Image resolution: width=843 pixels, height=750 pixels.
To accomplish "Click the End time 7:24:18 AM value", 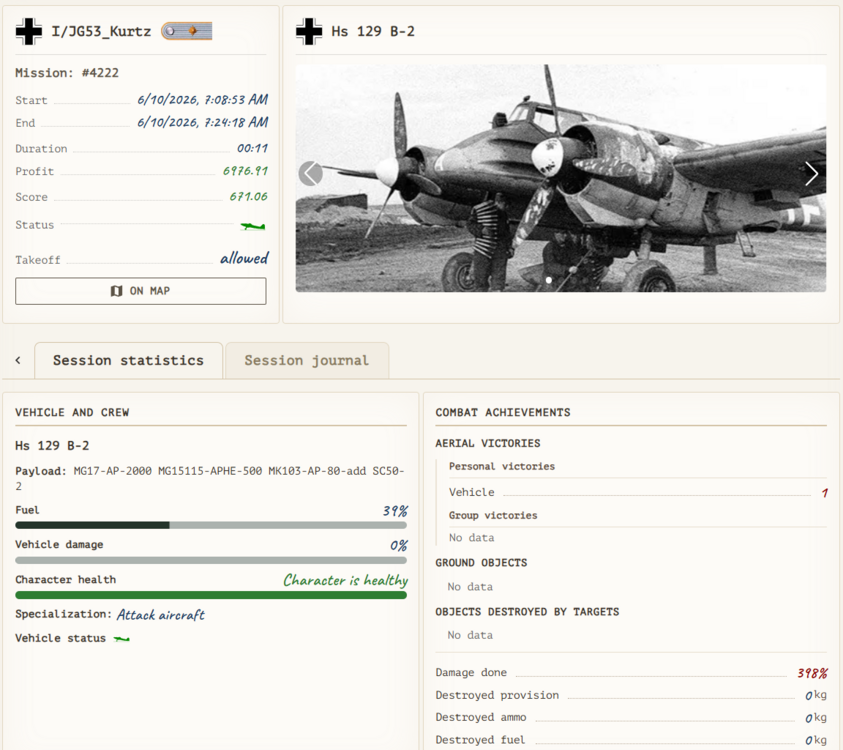I will tap(203, 122).
